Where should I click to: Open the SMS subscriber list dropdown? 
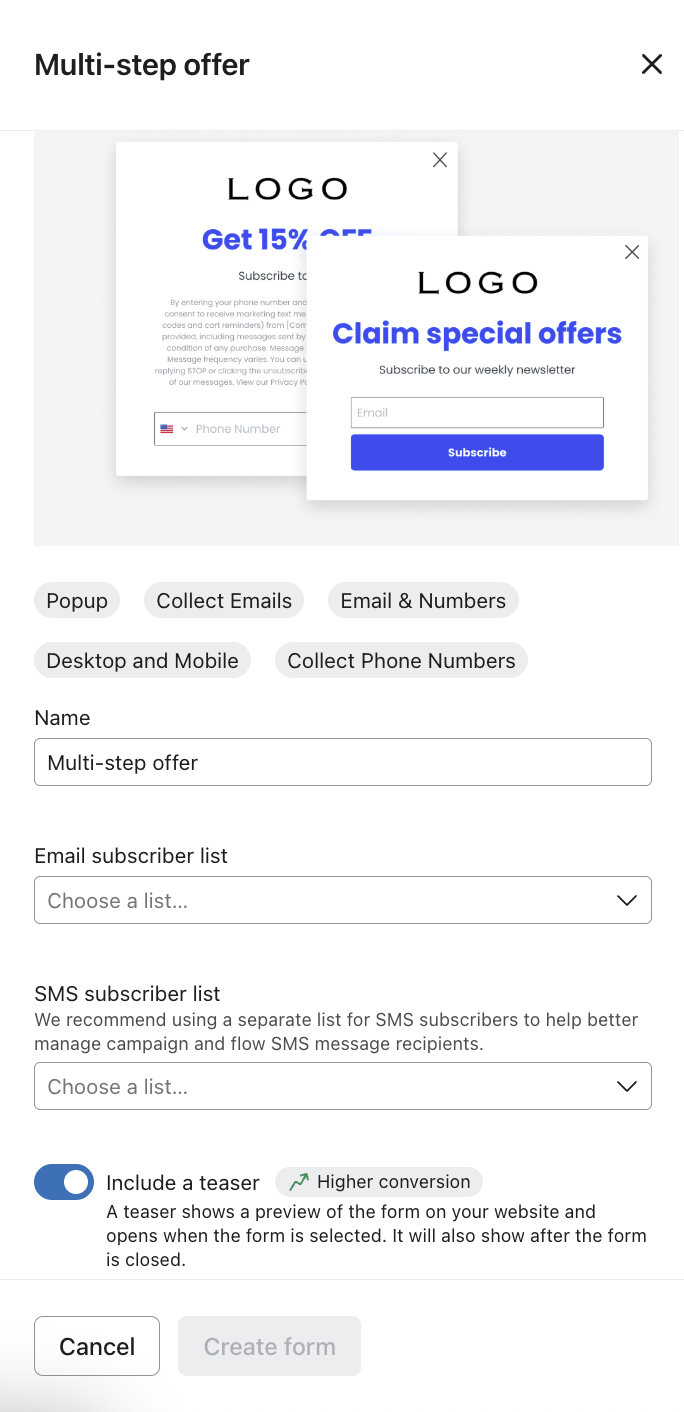pyautogui.click(x=342, y=1086)
